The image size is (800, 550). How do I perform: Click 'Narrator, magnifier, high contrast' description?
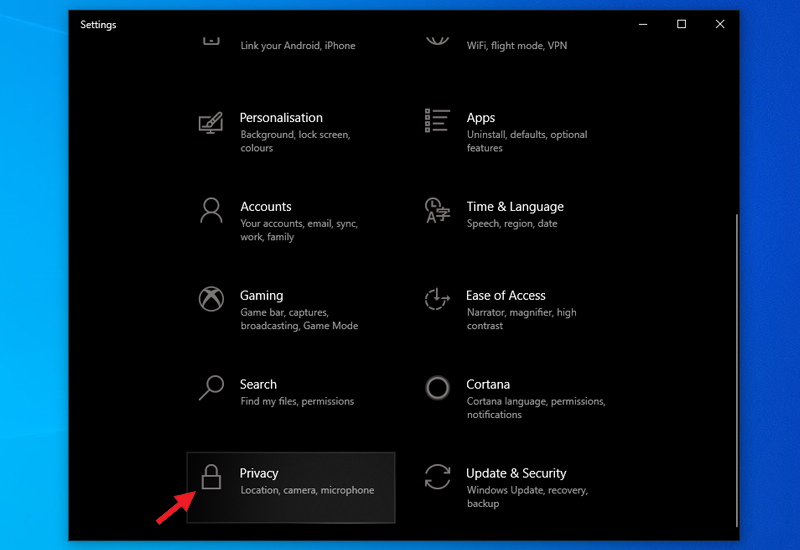pyautogui.click(x=521, y=319)
